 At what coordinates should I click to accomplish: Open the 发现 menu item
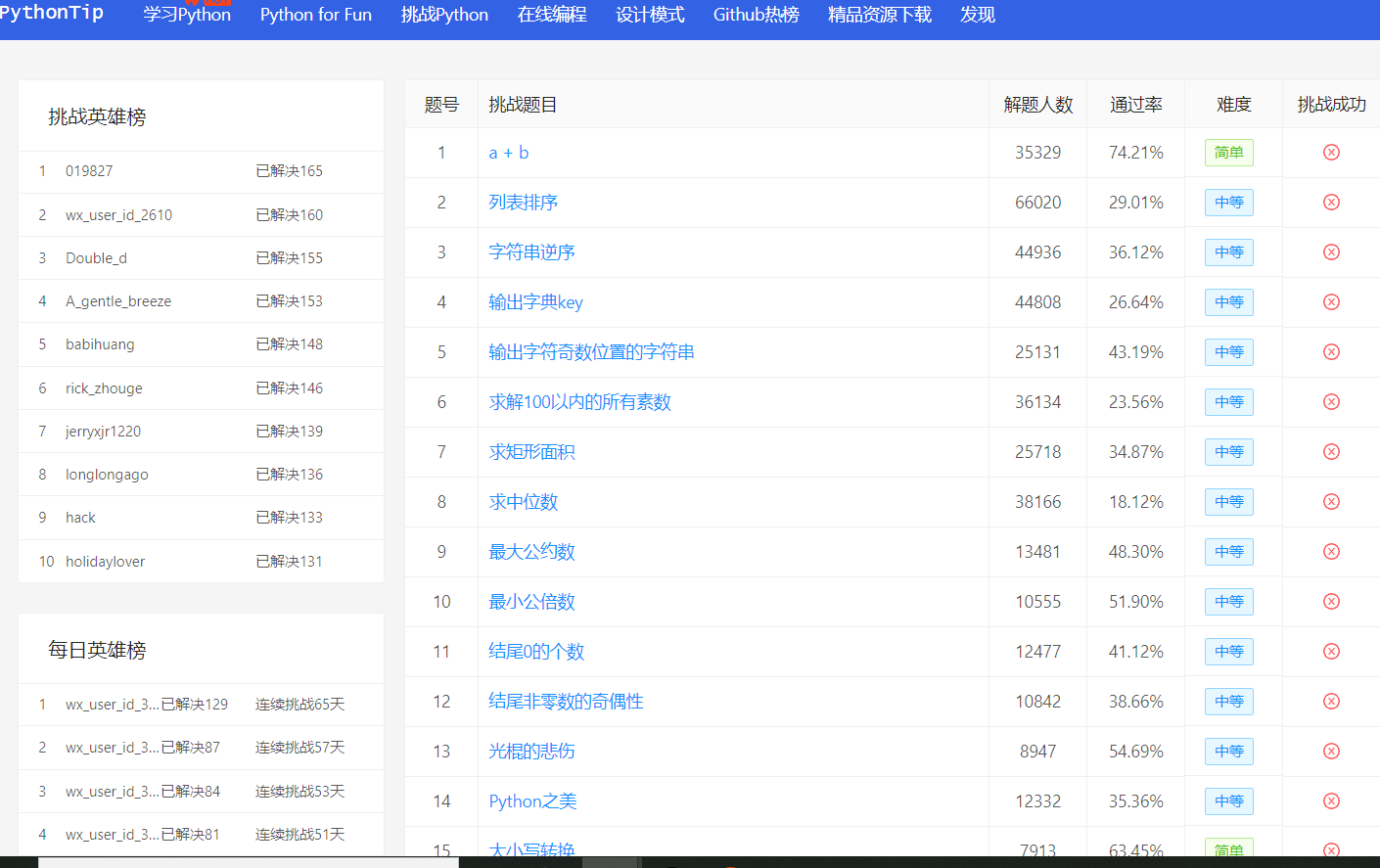pyautogui.click(x=977, y=15)
